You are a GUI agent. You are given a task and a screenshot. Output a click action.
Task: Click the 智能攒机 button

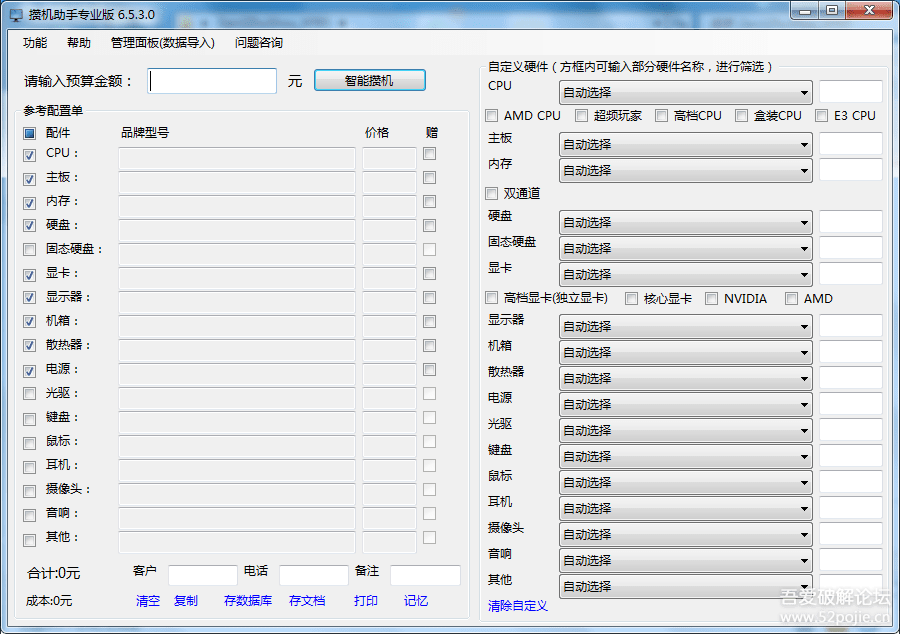(x=369, y=81)
